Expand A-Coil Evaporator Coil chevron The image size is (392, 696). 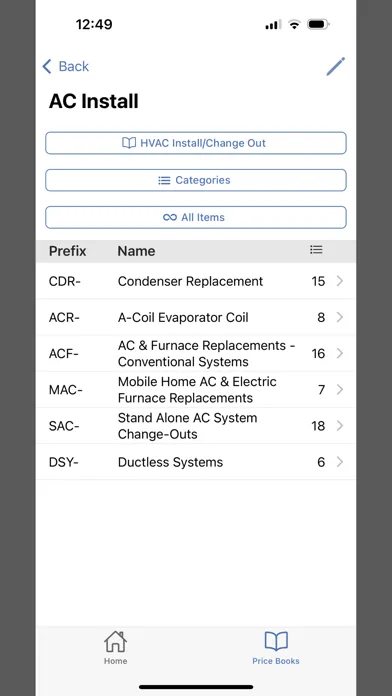[340, 317]
